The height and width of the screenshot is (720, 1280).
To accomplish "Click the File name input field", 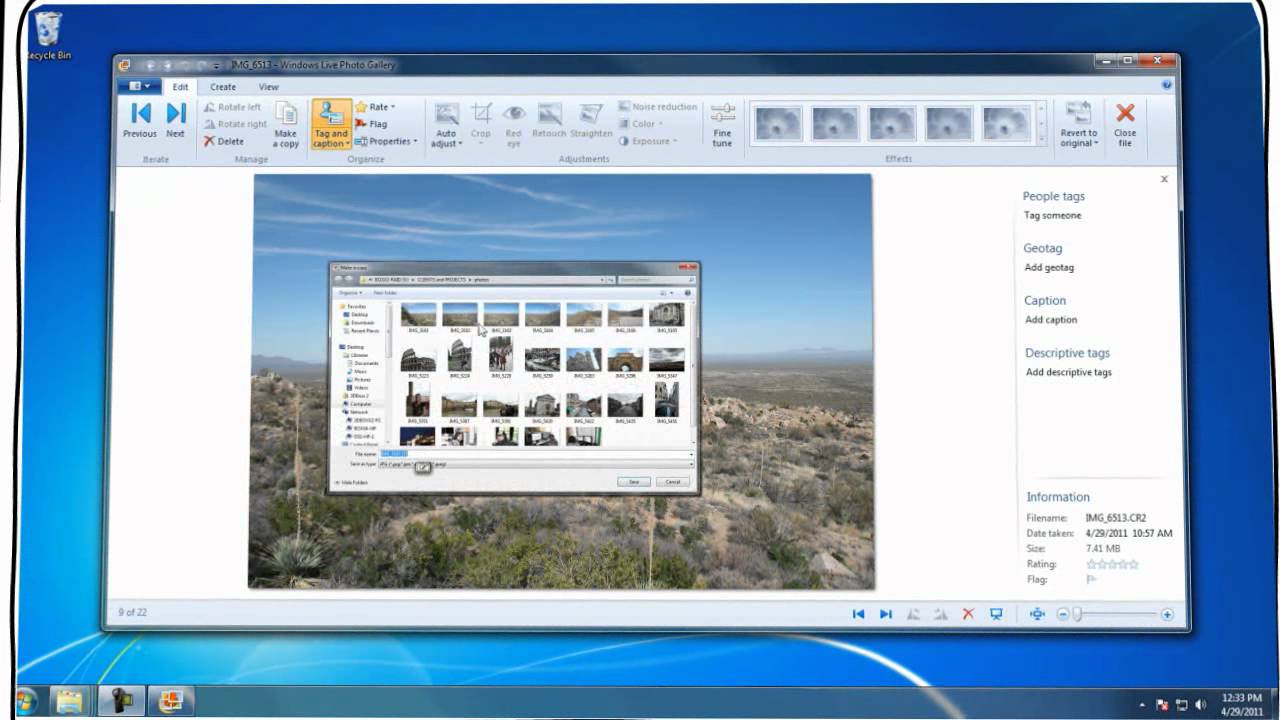I will tap(536, 454).
